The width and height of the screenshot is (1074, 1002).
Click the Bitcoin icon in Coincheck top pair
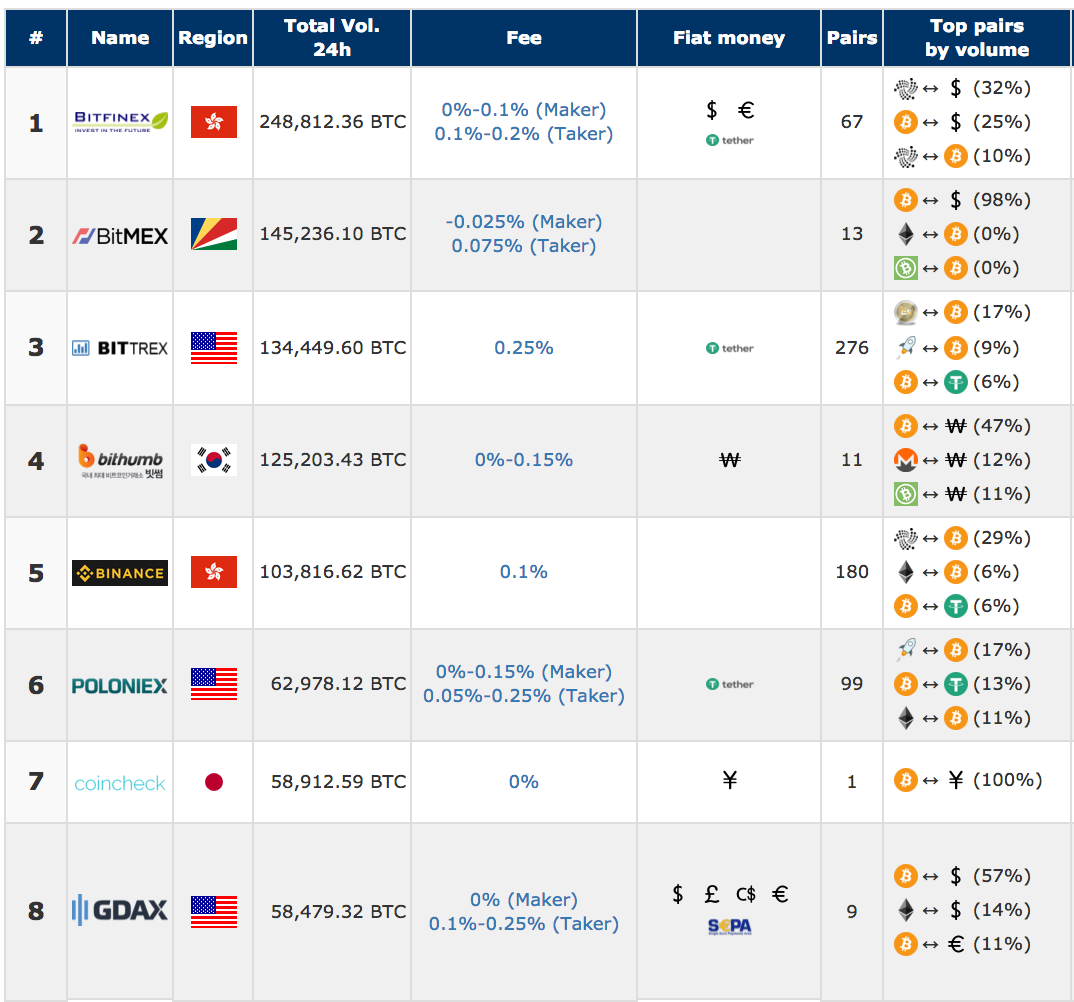pyautogui.click(x=906, y=779)
